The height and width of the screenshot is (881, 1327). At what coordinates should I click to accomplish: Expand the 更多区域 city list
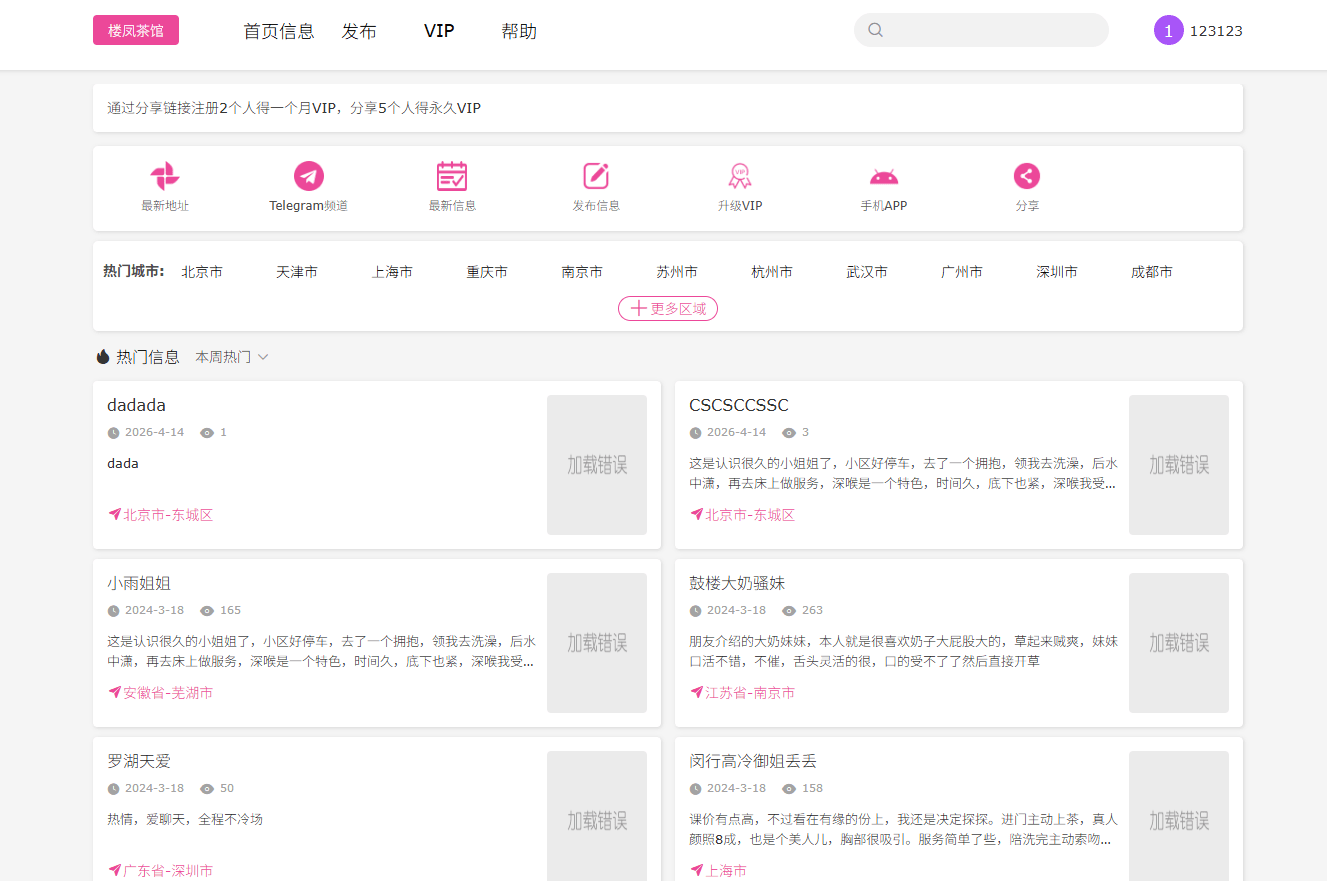coord(668,309)
